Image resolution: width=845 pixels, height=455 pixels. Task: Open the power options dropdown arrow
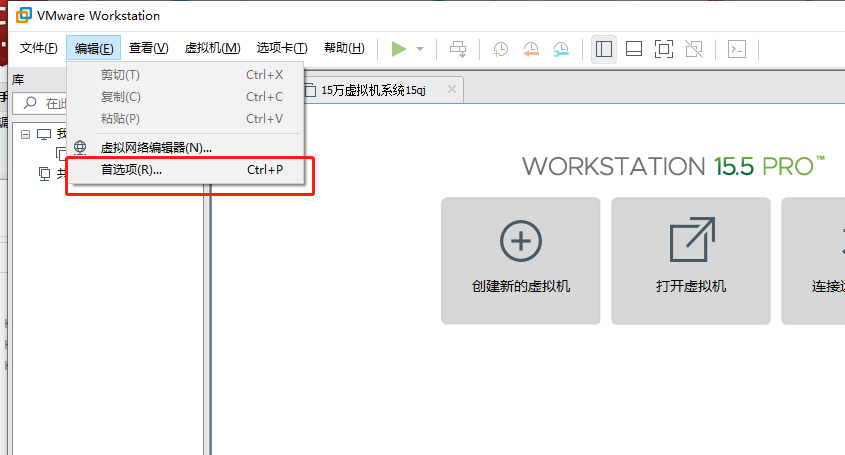click(x=420, y=49)
